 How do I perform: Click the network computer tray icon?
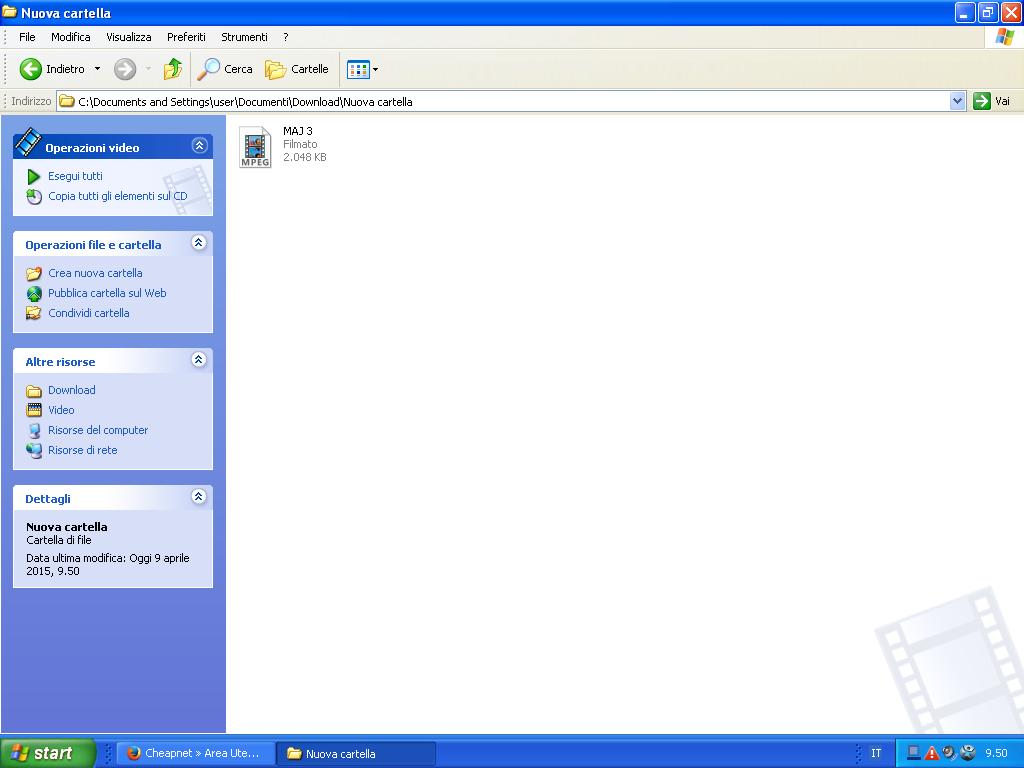tap(914, 753)
